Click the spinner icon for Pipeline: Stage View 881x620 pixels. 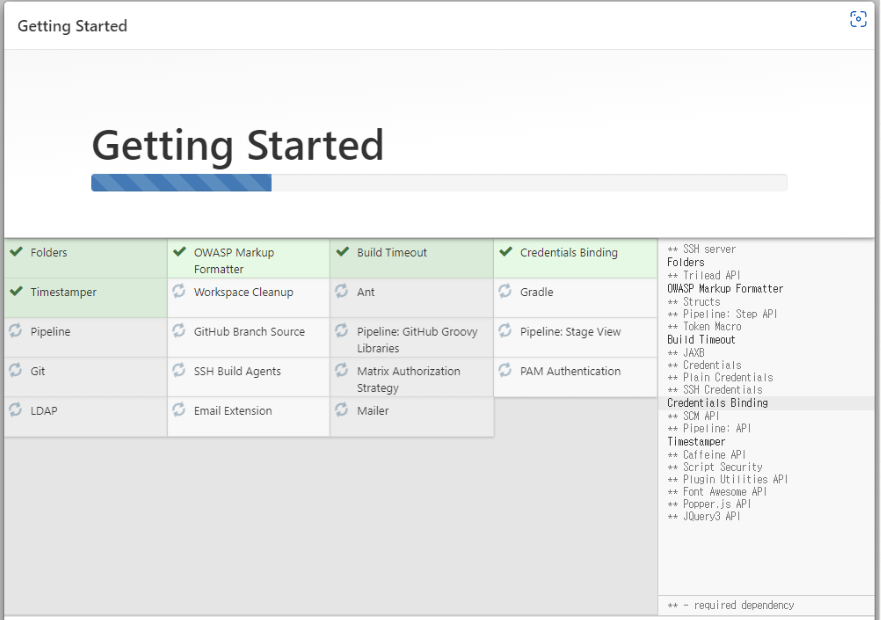(505, 331)
